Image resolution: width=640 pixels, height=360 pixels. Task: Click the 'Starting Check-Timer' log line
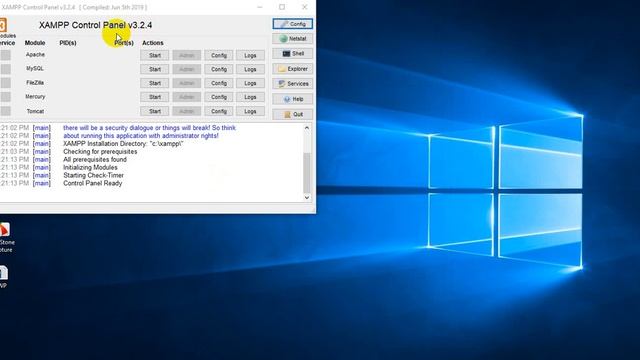click(93, 175)
